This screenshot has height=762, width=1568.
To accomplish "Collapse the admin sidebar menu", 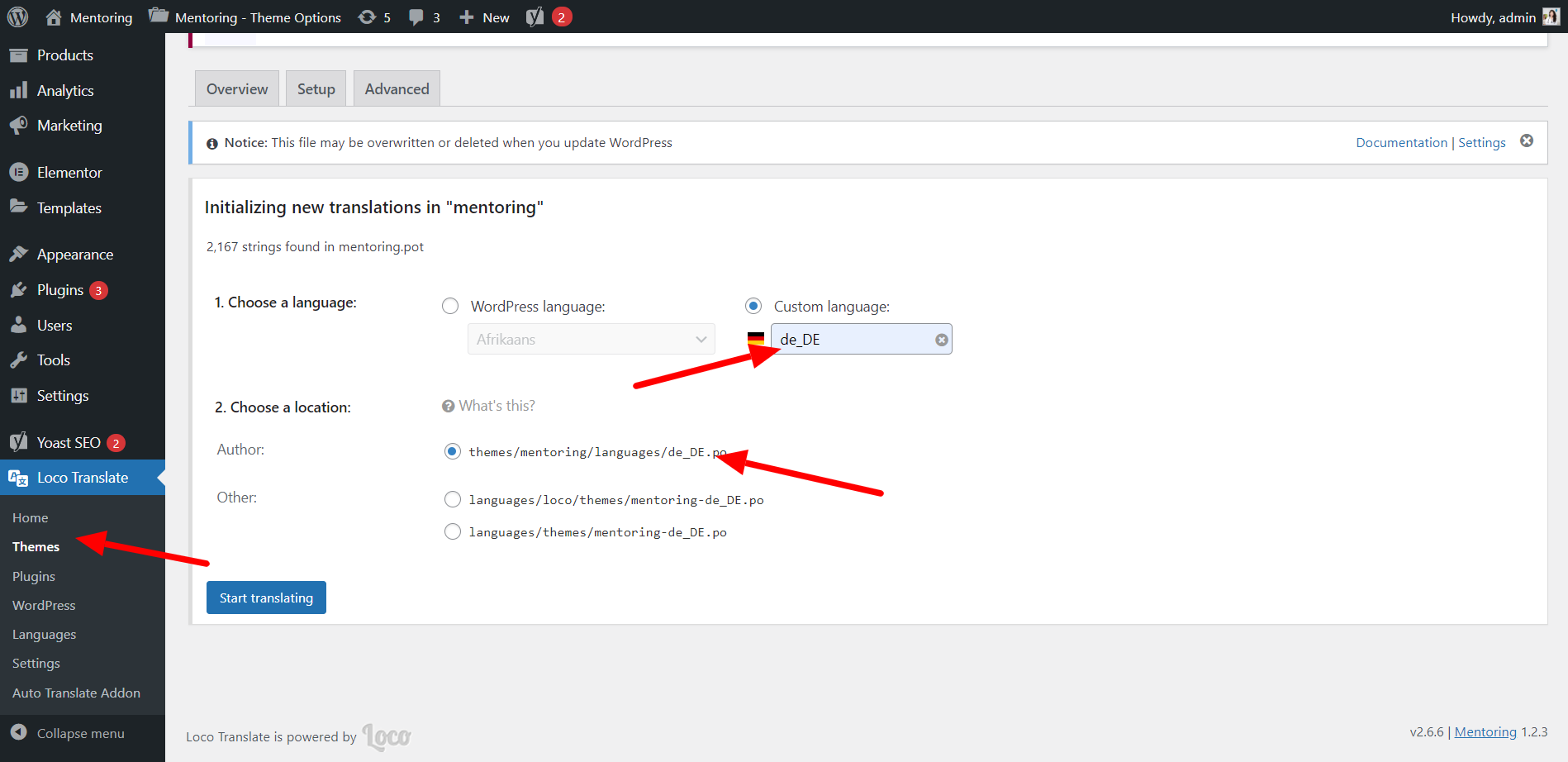I will click(x=68, y=733).
